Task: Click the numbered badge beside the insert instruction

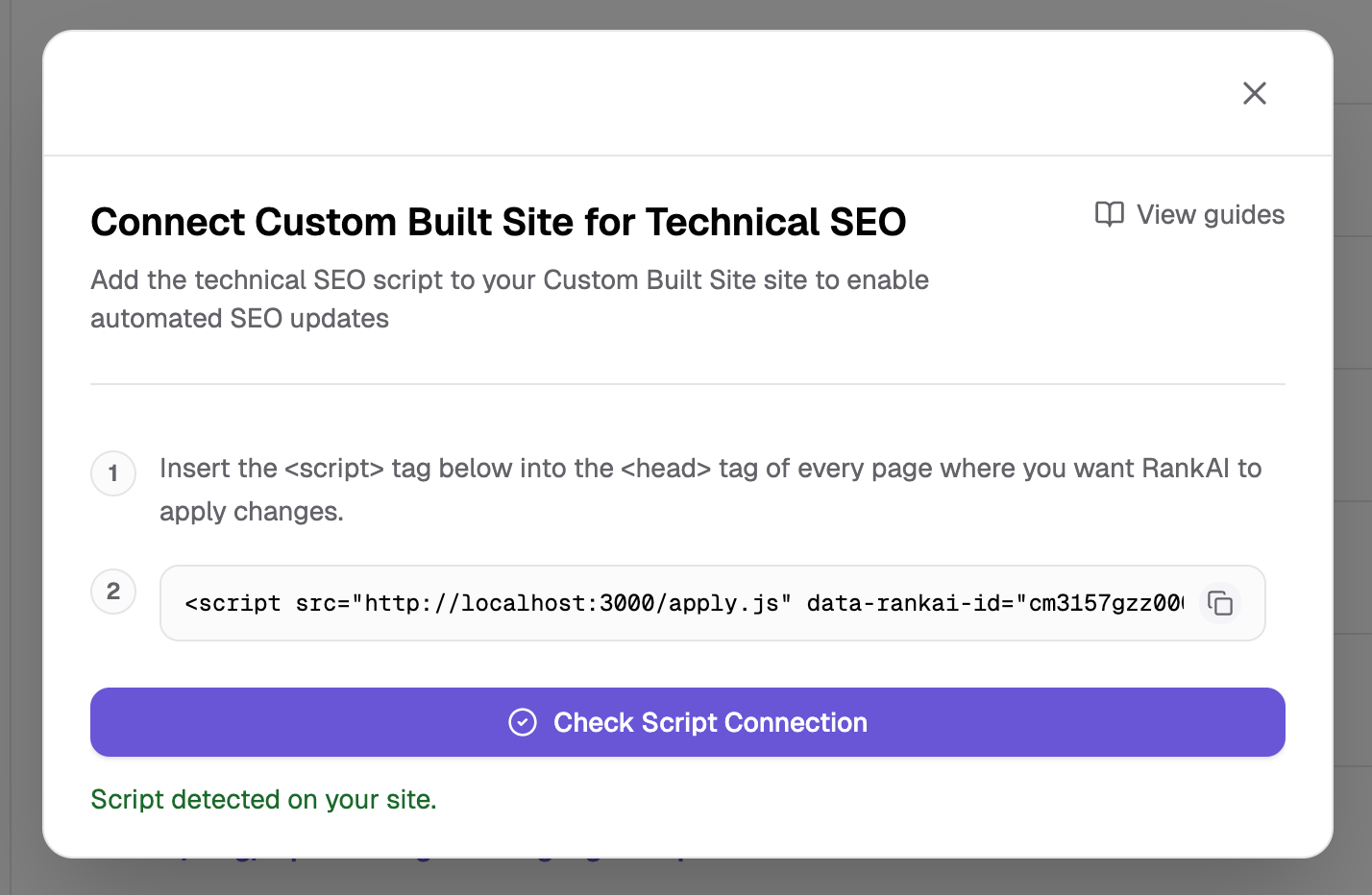Action: [112, 473]
